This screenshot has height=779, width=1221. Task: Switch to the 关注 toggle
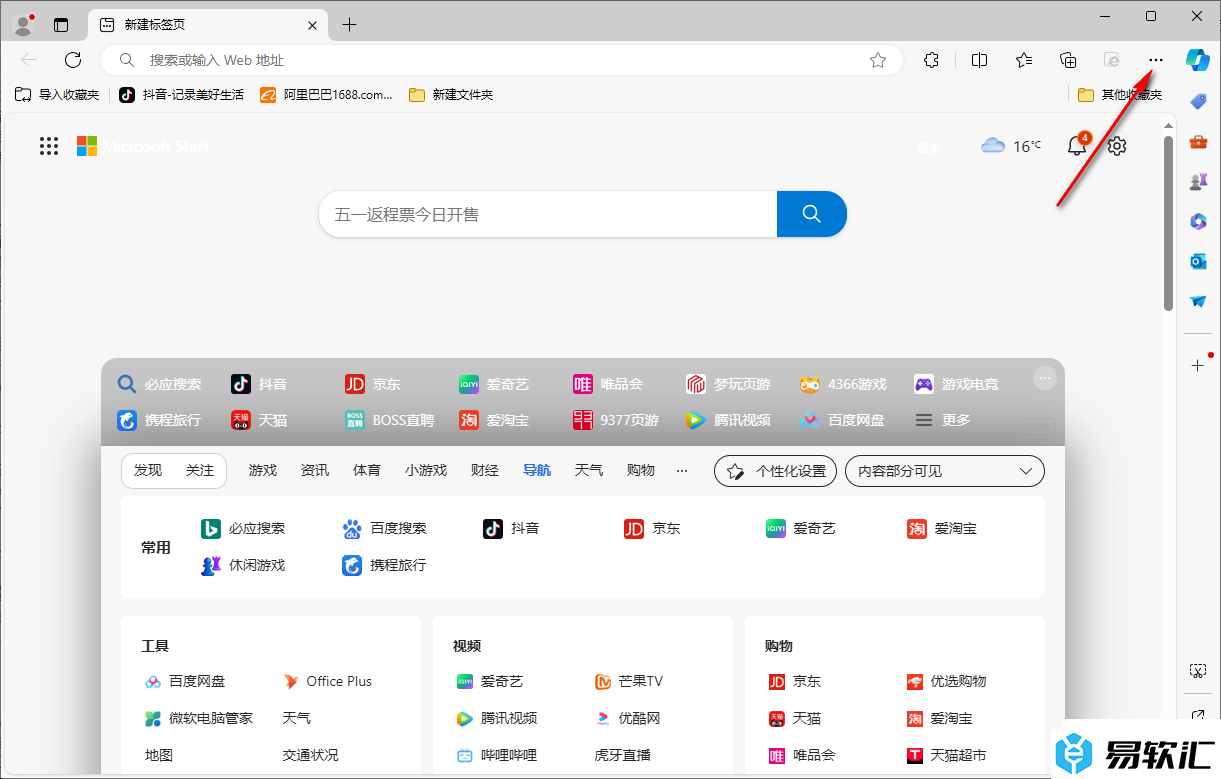pos(200,470)
